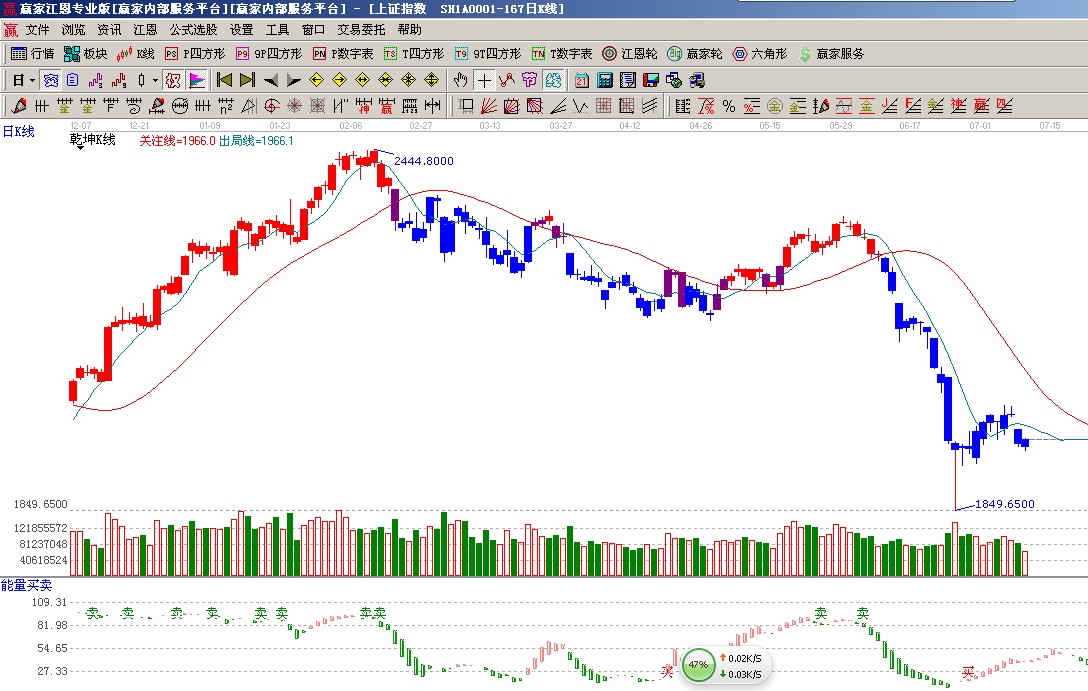1088x691 pixels.
Task: Click the 赢家服务 button
Action: point(830,54)
